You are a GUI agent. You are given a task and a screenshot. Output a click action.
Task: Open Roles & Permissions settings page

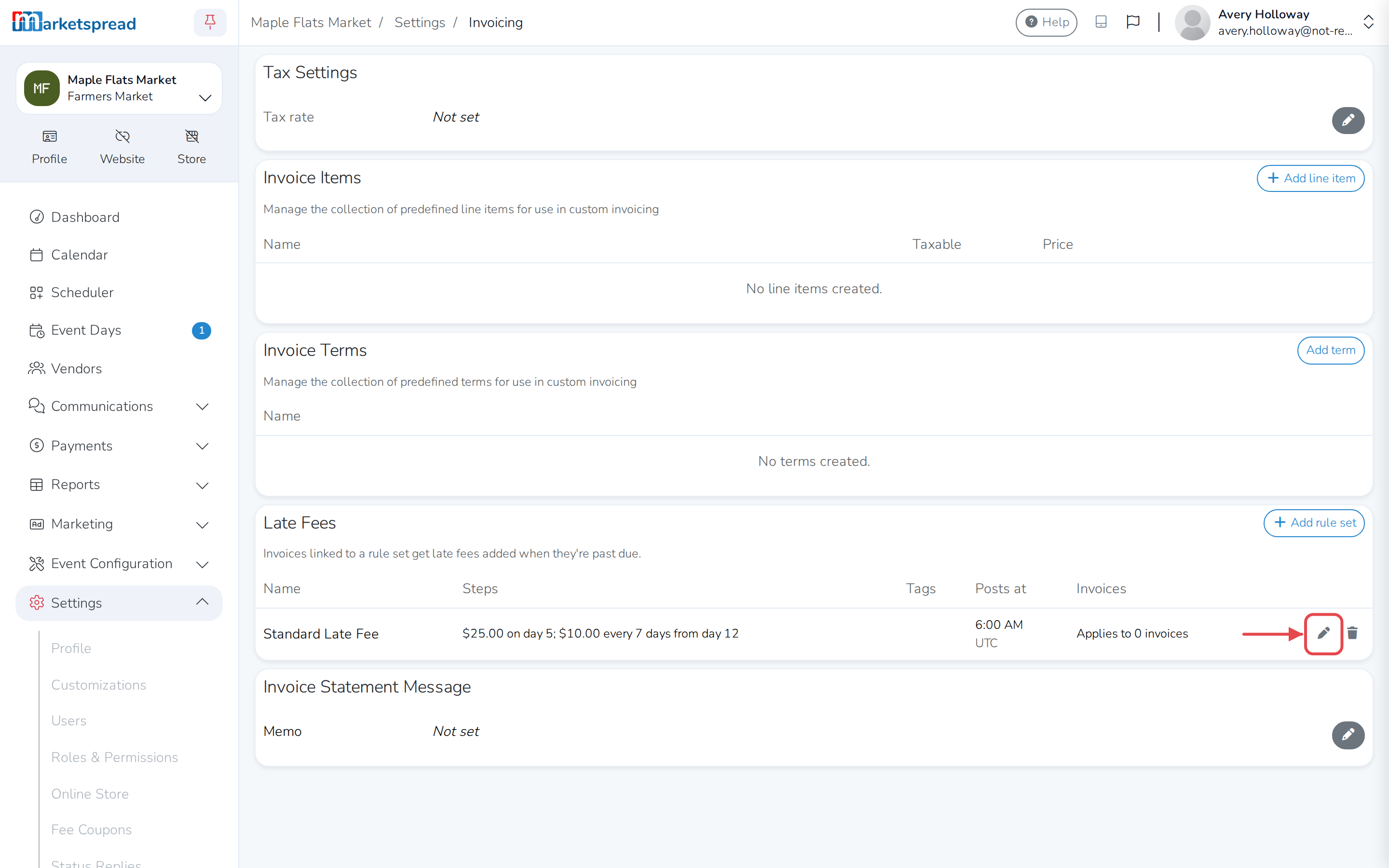click(114, 757)
